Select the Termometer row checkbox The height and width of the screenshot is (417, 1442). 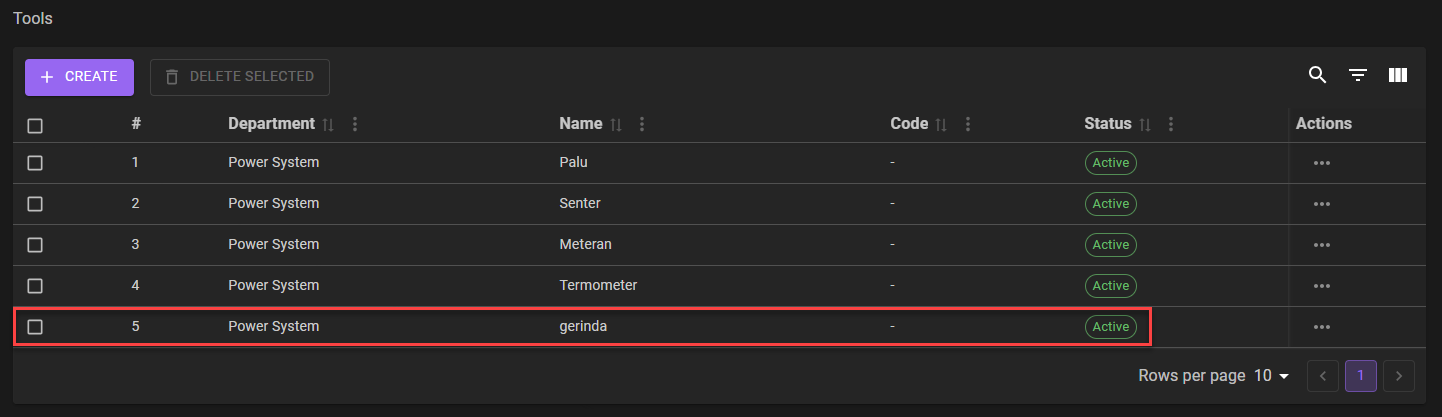[35, 286]
